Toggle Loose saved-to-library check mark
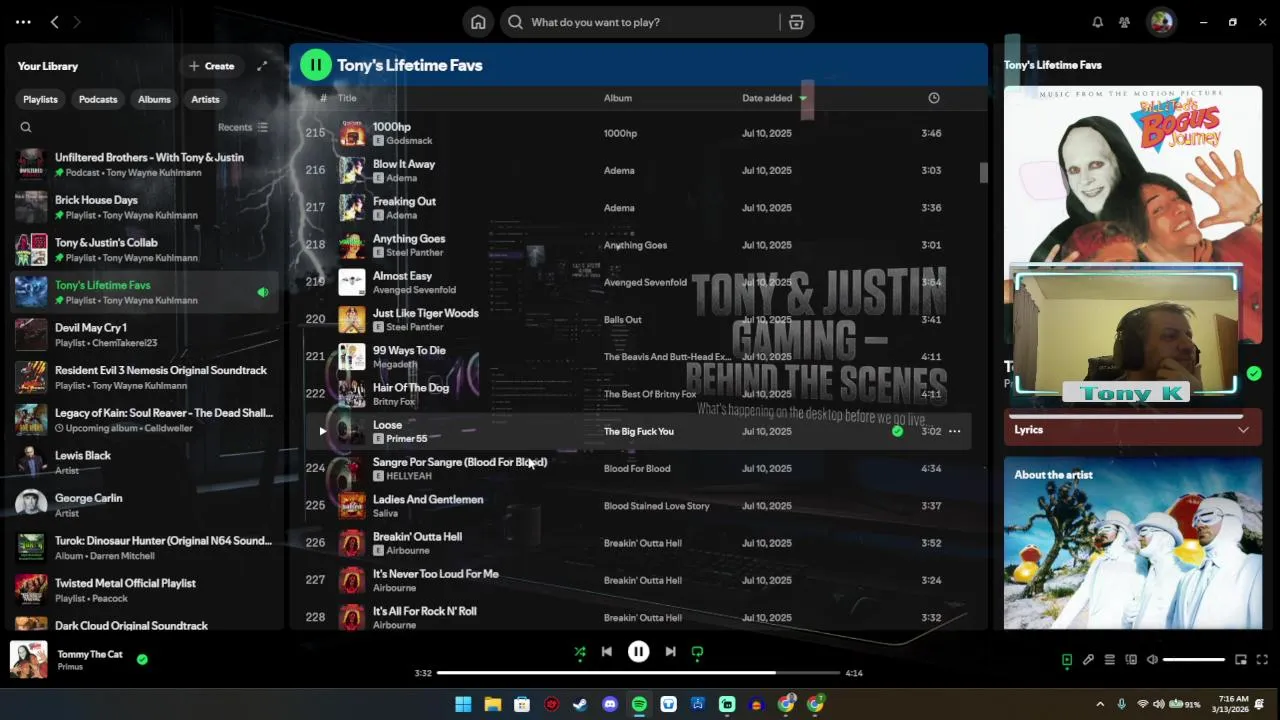 (x=897, y=431)
